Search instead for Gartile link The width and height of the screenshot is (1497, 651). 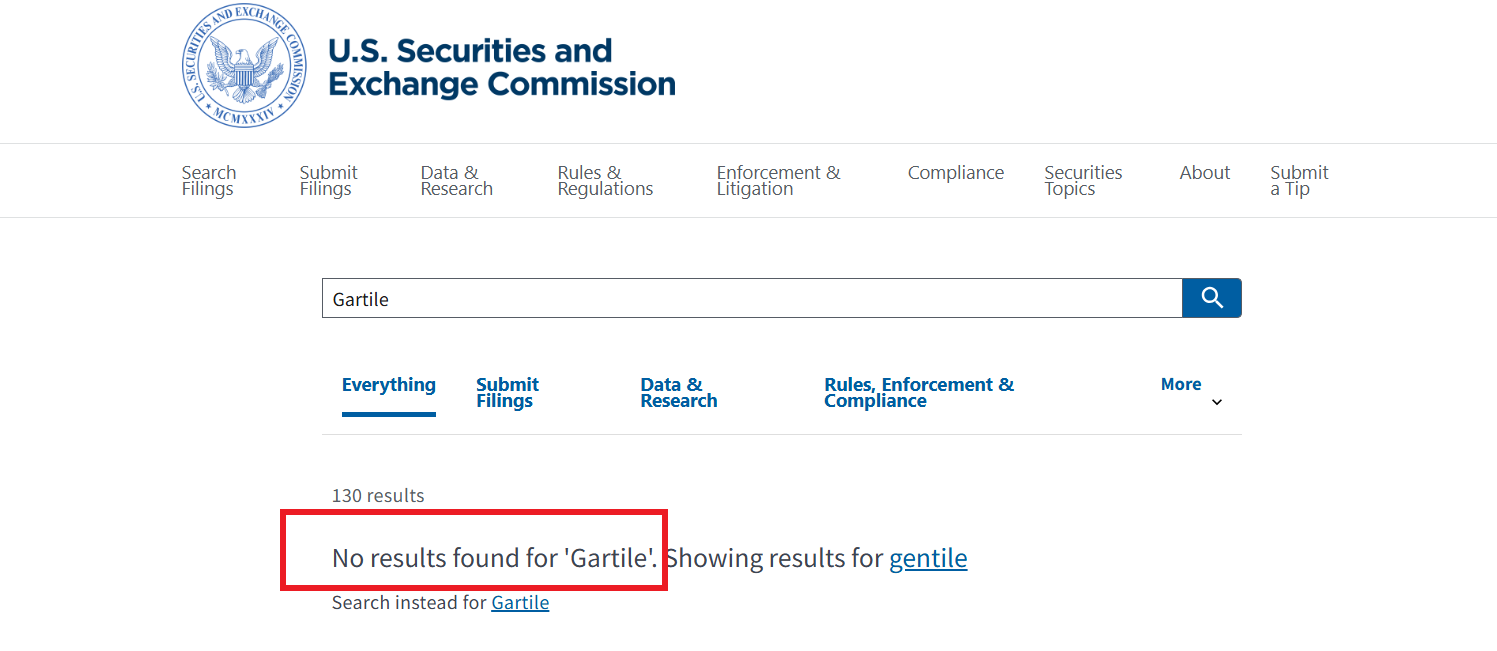point(520,603)
